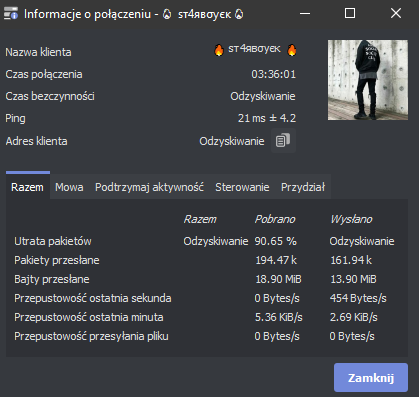
Task: Click the sent packets value 161.94 k
Action: [351, 260]
